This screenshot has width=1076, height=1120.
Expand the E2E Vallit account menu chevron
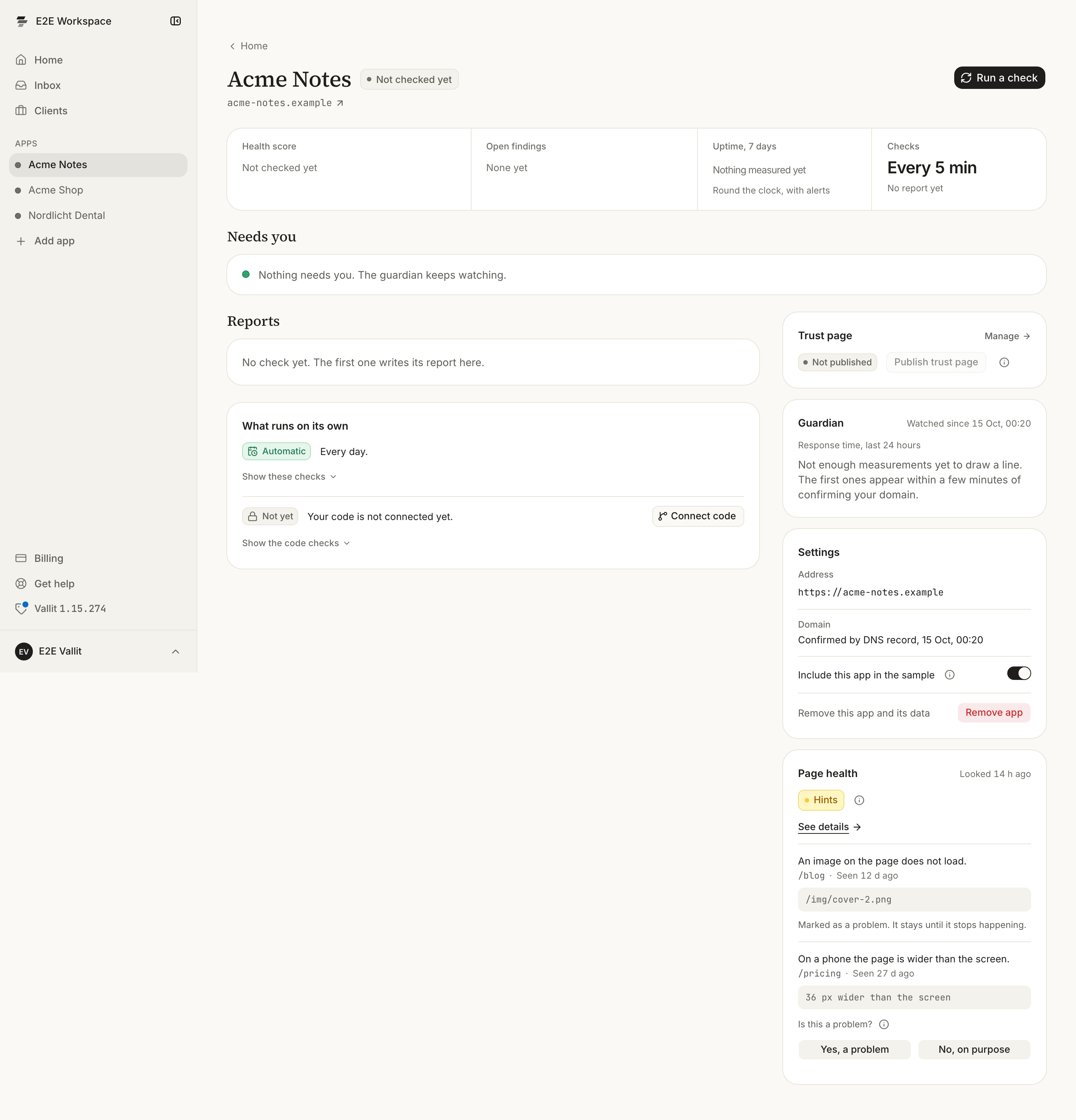pos(176,652)
